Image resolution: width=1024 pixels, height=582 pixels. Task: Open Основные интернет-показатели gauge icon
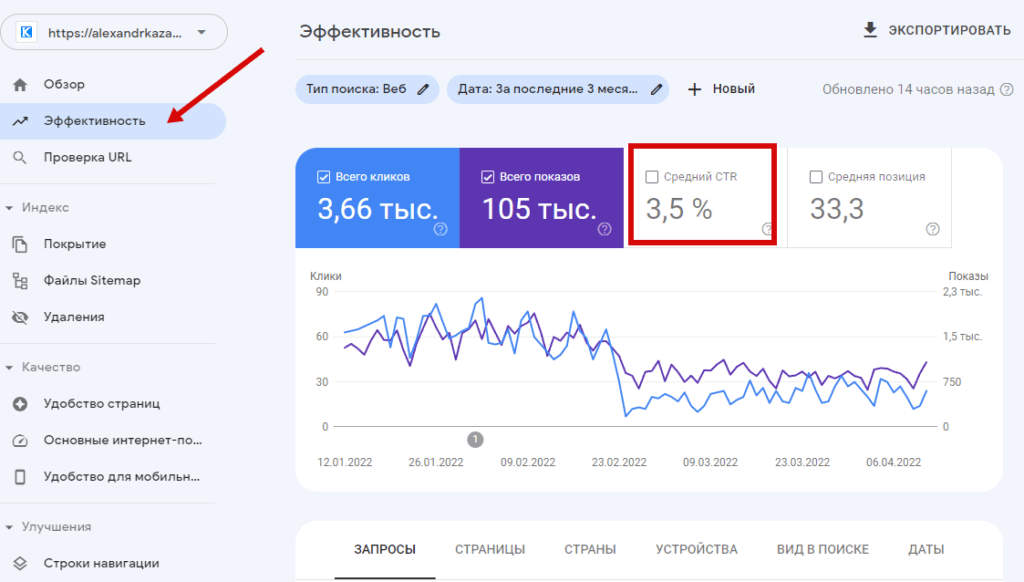(x=20, y=440)
